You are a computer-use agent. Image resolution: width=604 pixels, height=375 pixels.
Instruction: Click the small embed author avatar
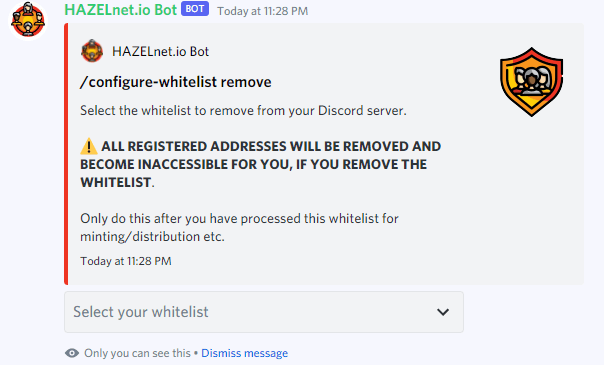coord(92,51)
